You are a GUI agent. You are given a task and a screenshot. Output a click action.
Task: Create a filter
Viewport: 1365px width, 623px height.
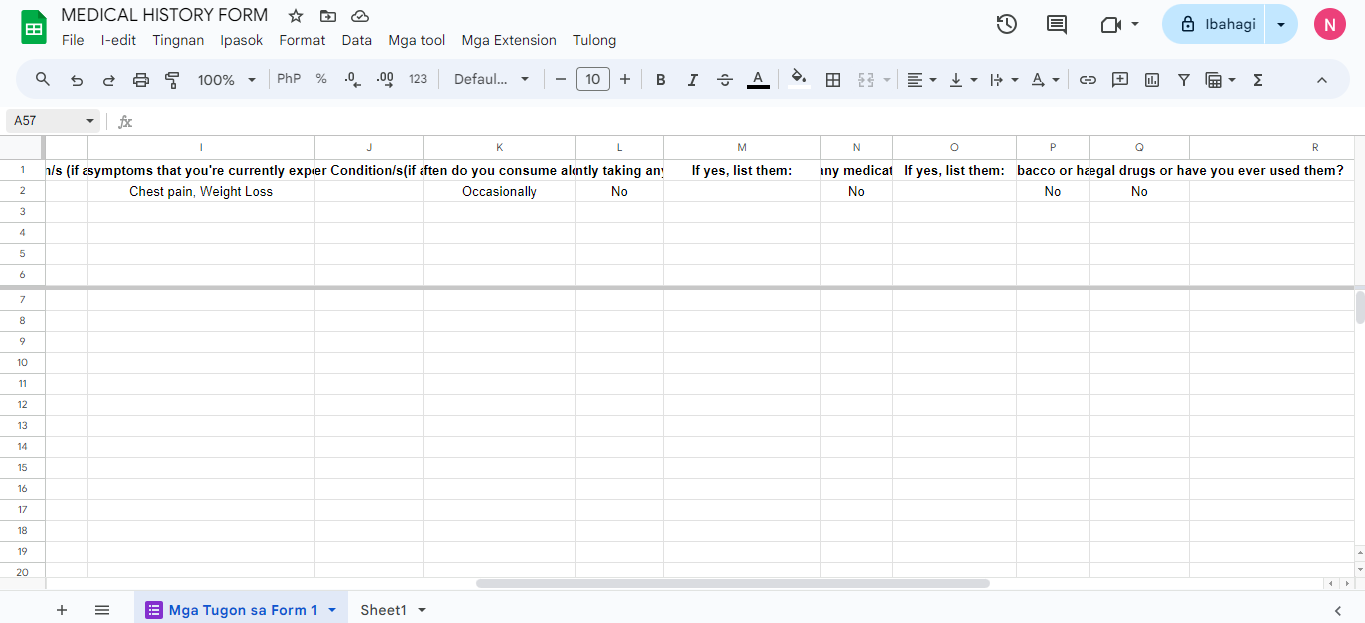pos(1184,79)
